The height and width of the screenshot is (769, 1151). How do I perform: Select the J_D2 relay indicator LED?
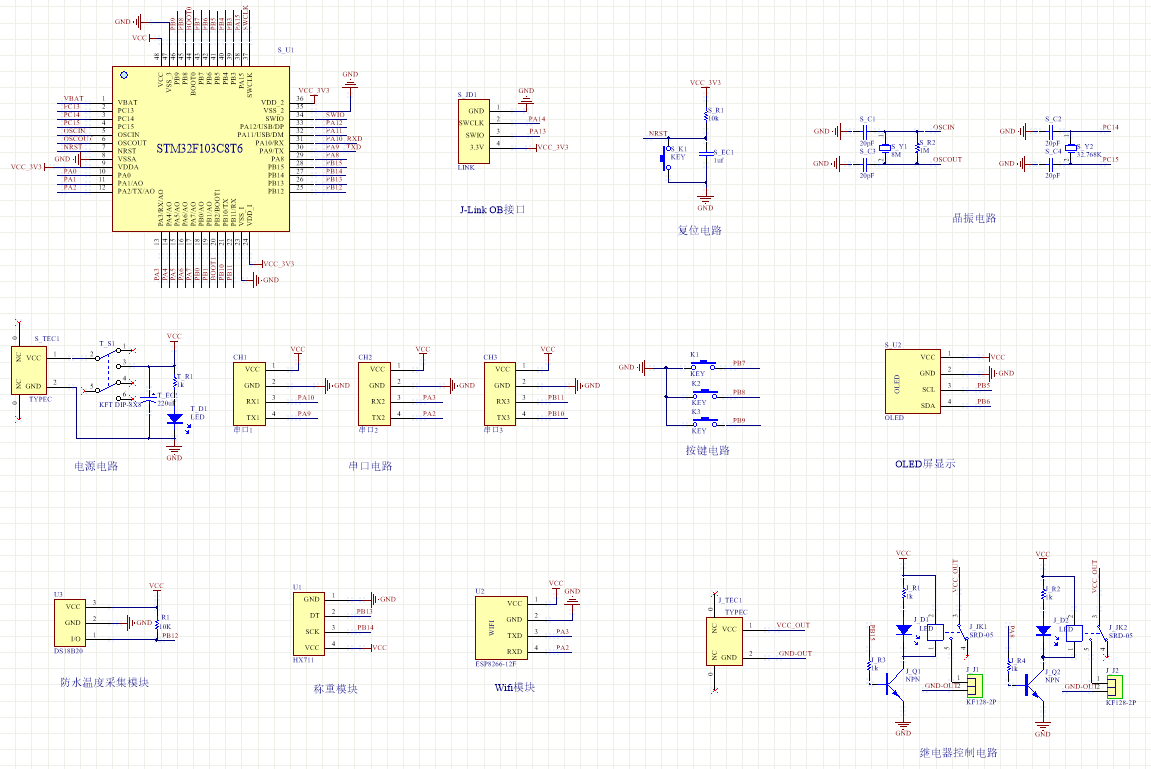(x=1043, y=631)
